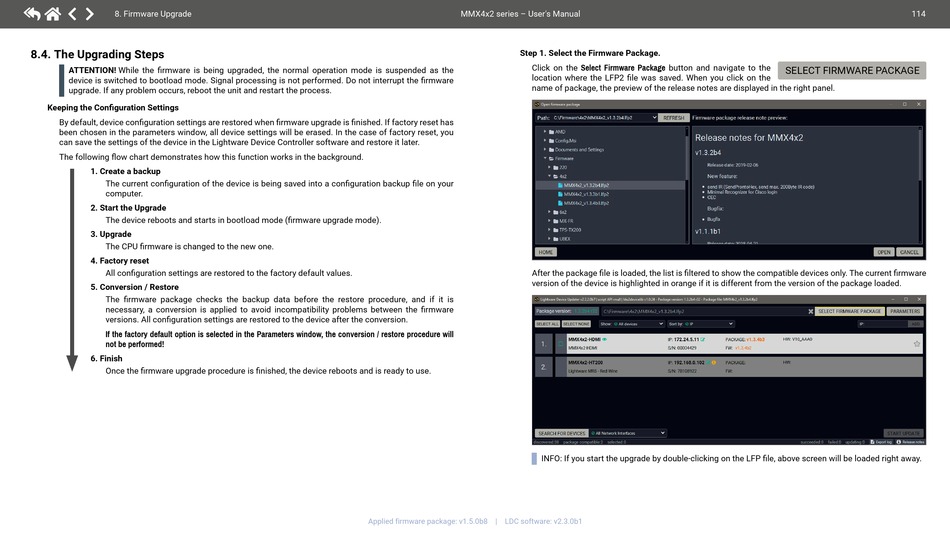This screenshot has width=950, height=533.
Task: Toggle checkbox for MMX4x2-HDMI device
Action: click(x=560, y=343)
